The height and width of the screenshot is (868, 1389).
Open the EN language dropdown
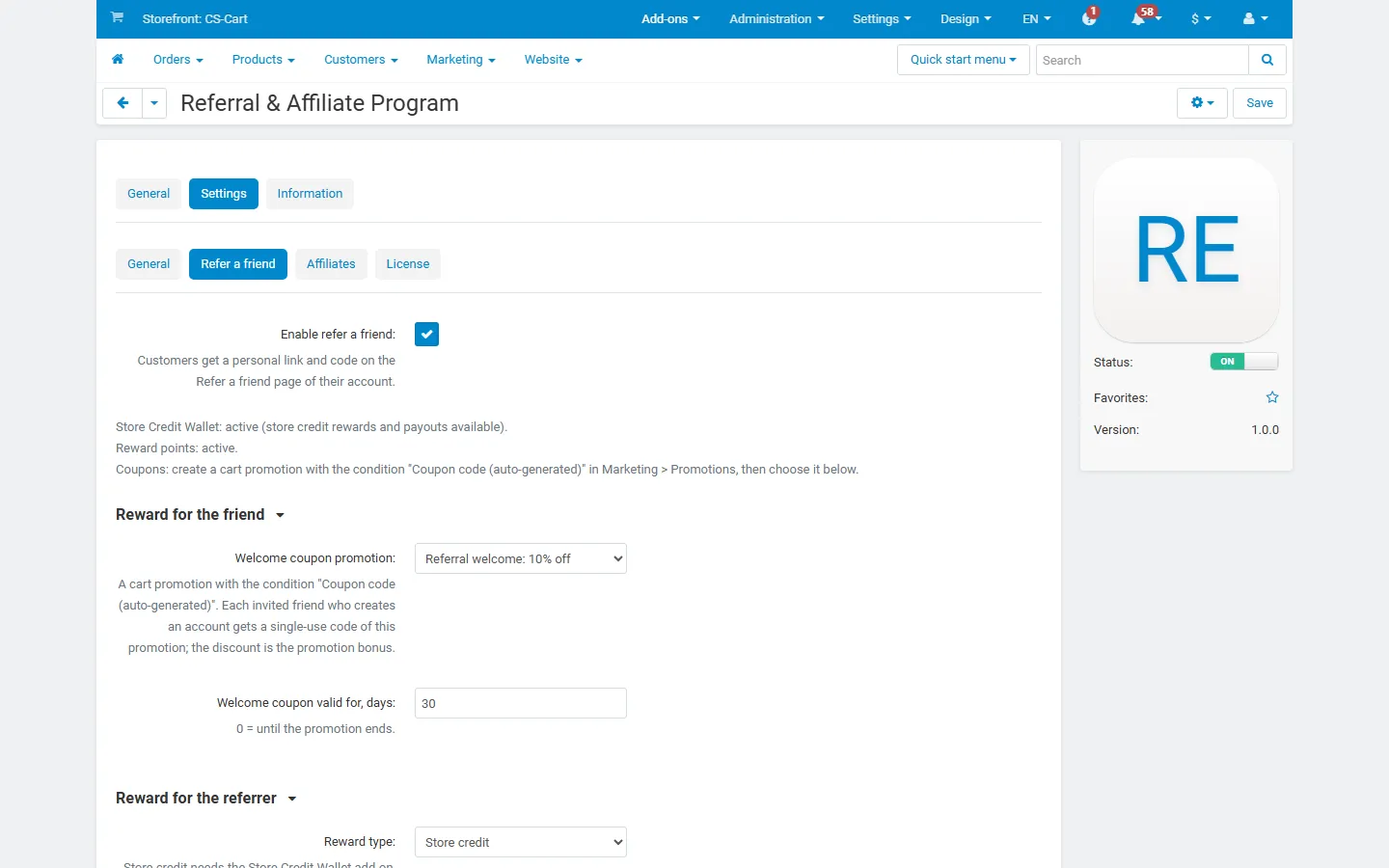tap(1037, 18)
